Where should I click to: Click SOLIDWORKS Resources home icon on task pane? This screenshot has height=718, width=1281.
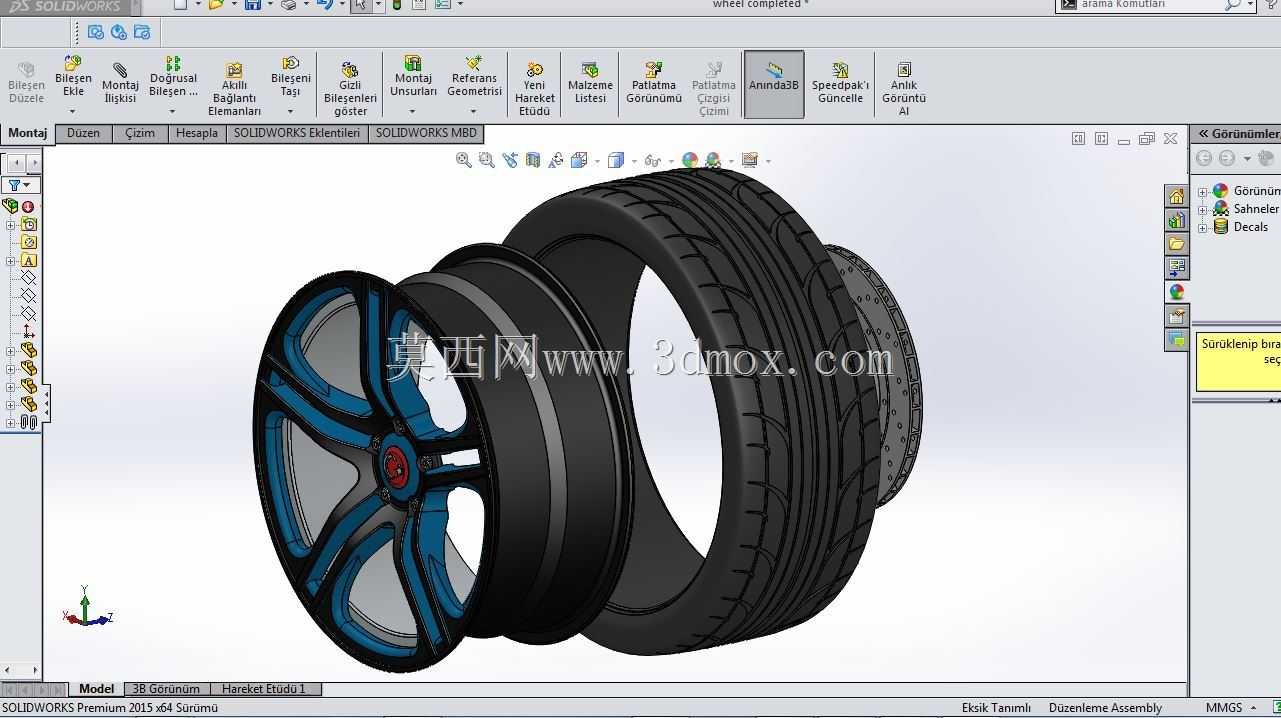coord(1176,196)
